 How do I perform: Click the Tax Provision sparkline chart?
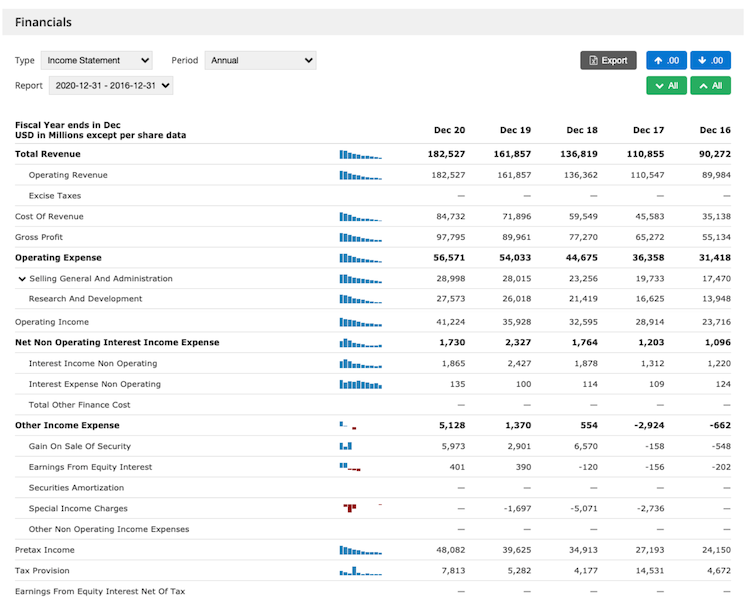(361, 571)
